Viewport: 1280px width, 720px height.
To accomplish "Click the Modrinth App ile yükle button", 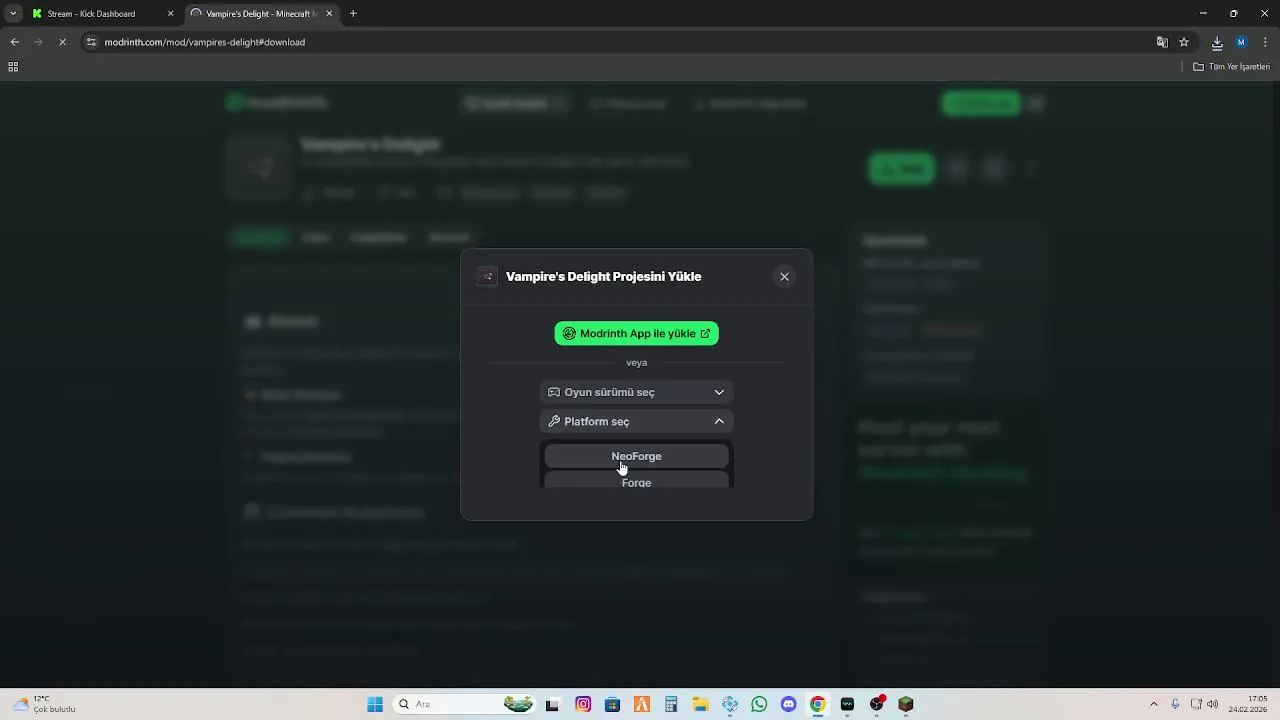I will tap(636, 333).
